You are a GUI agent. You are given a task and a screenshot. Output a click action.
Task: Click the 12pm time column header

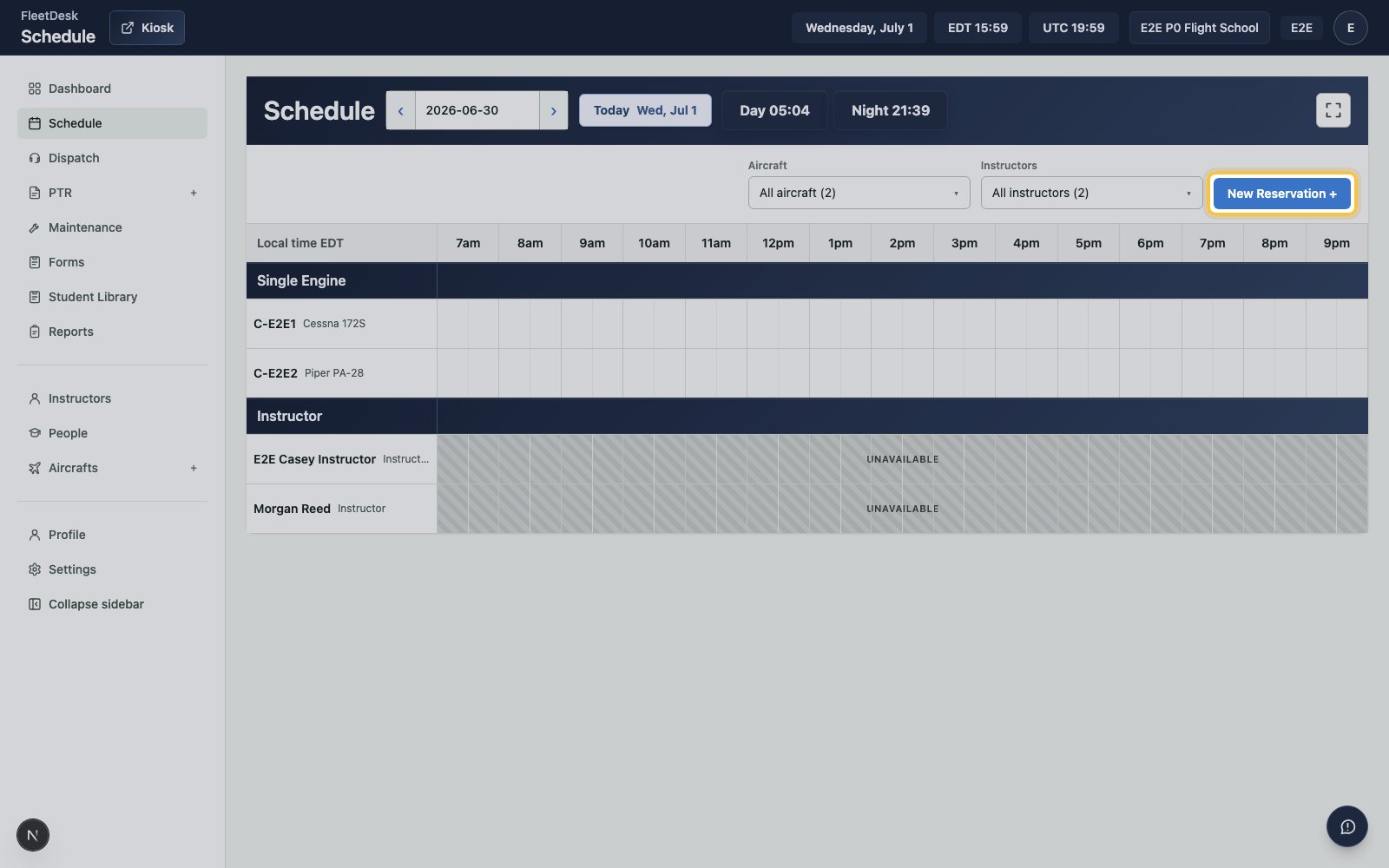click(x=778, y=243)
